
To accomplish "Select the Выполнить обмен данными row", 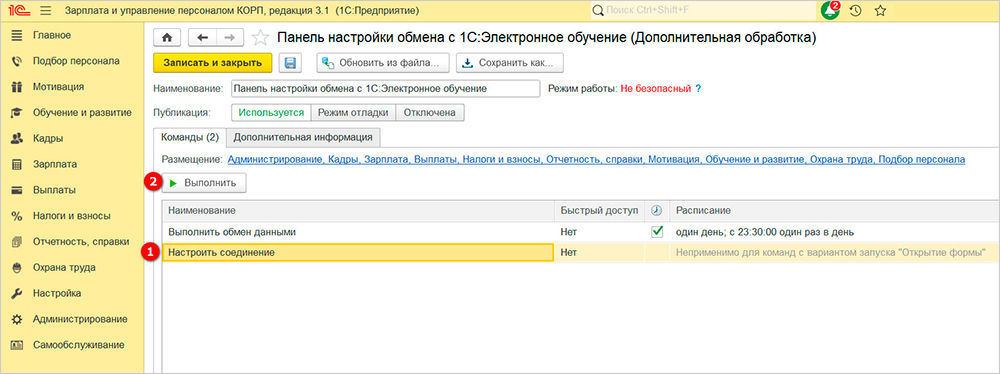I will [580, 232].
